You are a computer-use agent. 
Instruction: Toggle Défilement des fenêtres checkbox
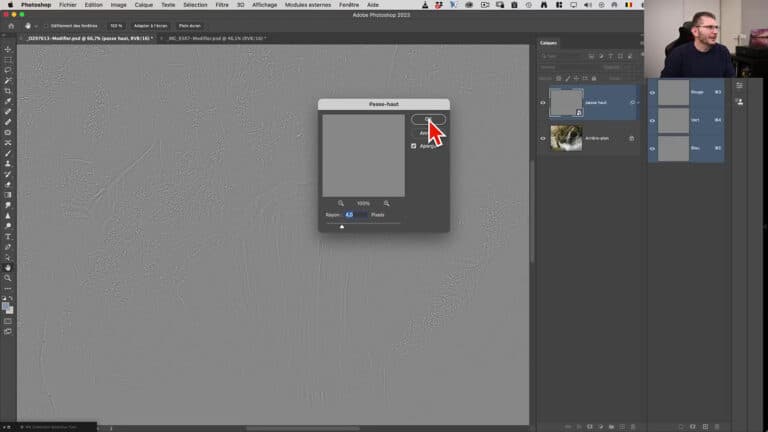[x=47, y=26]
